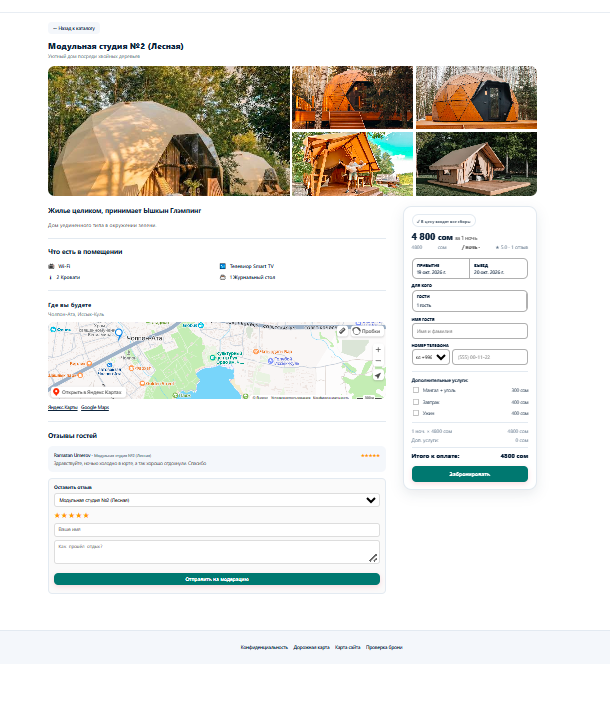Zoom out the map with minus button
This screenshot has width=610, height=719.
click(378, 361)
